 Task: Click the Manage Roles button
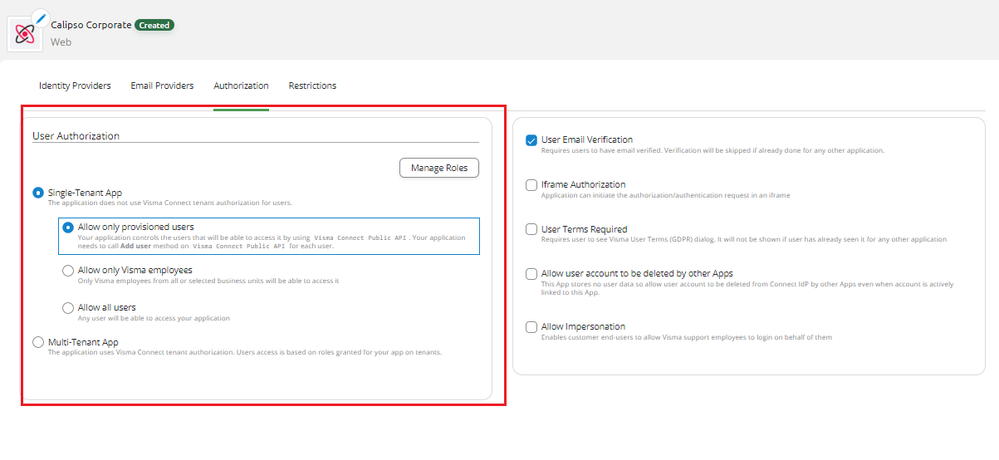(x=439, y=168)
